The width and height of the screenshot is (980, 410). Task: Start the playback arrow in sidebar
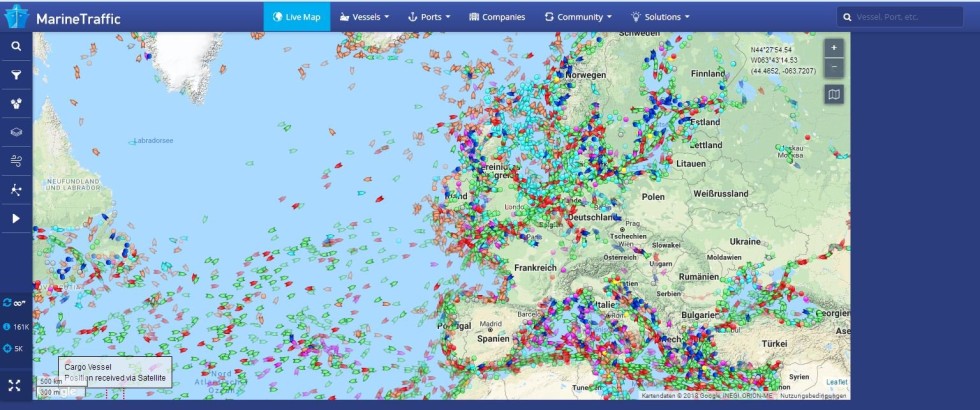coord(16,219)
